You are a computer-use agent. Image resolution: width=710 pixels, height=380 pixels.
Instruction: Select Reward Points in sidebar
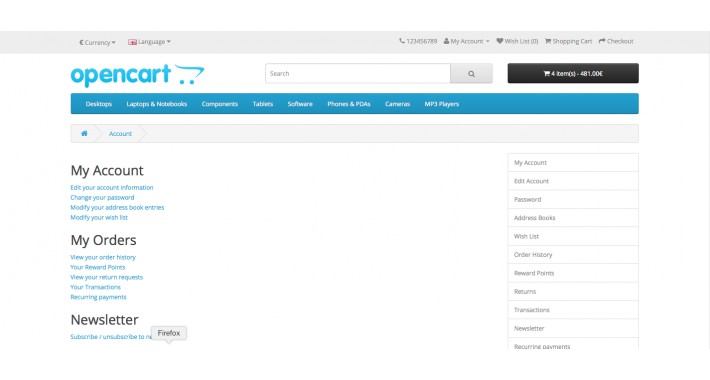[x=573, y=273]
